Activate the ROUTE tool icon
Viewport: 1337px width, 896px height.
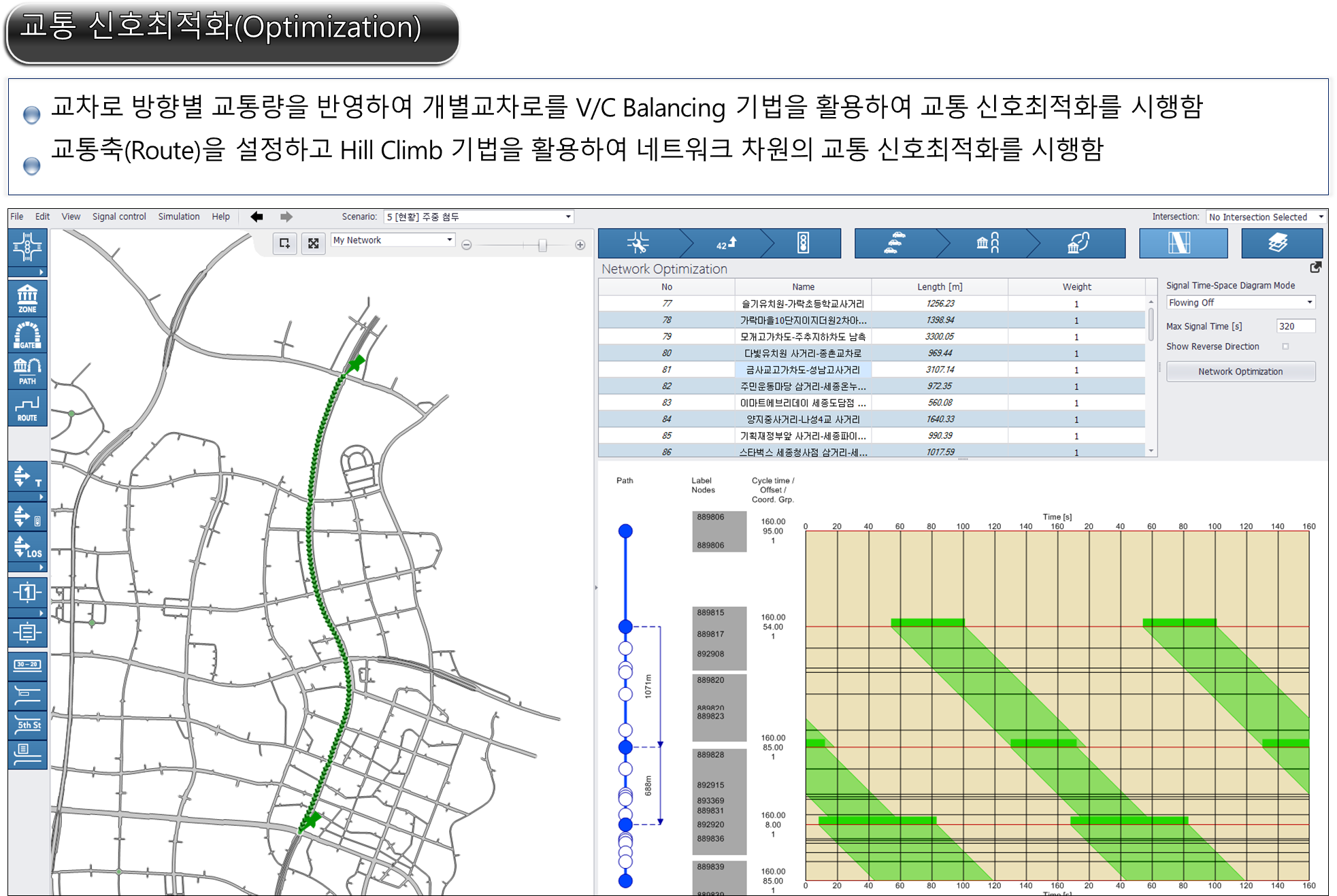27,408
